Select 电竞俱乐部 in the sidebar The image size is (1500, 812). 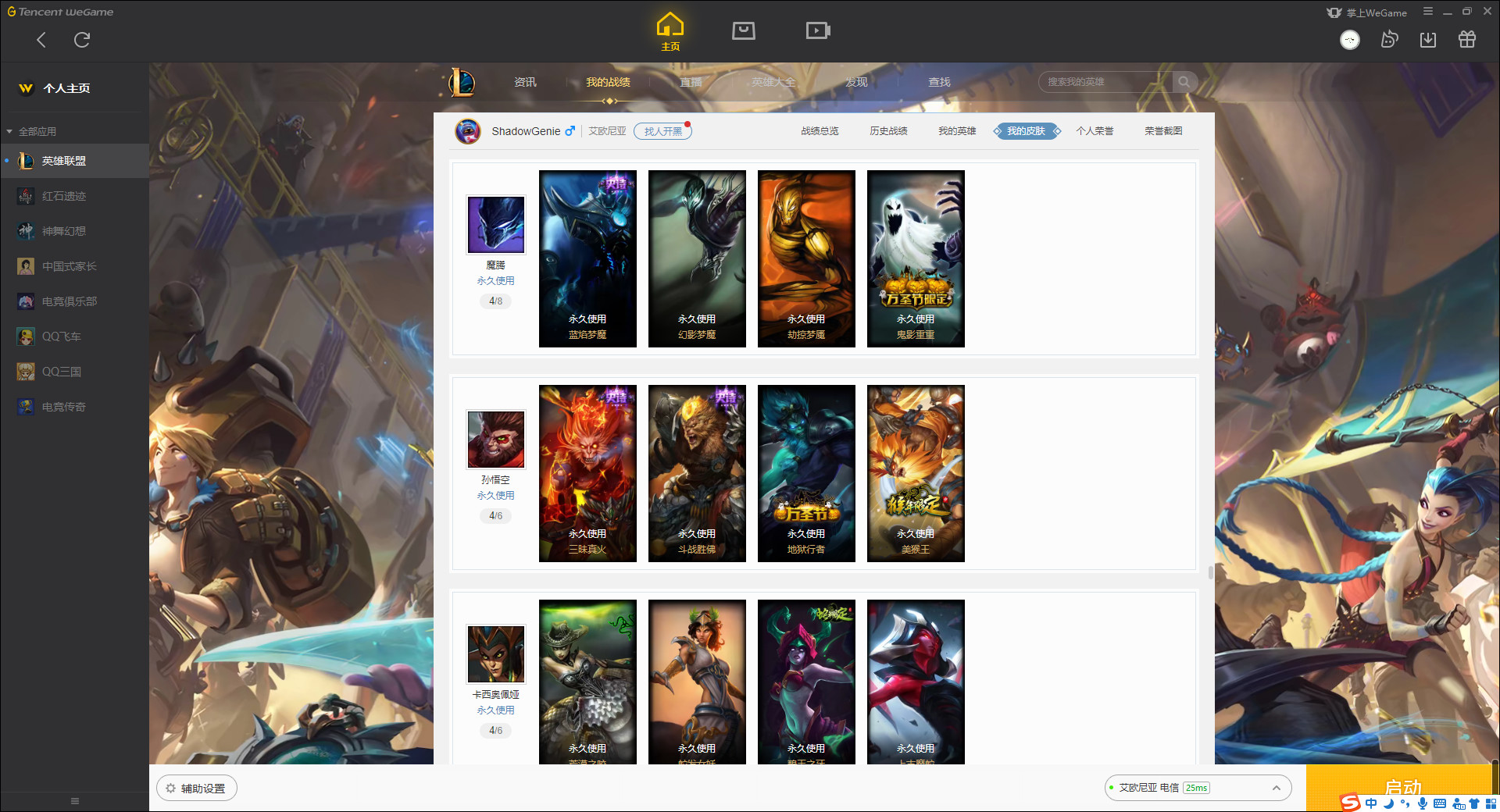pyautogui.click(x=74, y=301)
